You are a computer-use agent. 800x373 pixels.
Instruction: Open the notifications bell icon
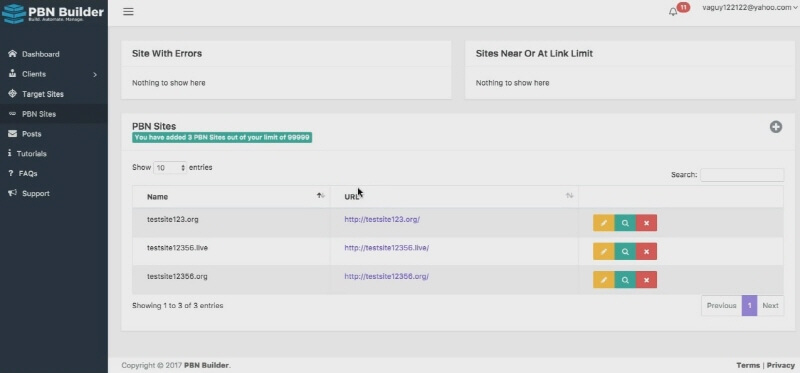[x=673, y=12]
